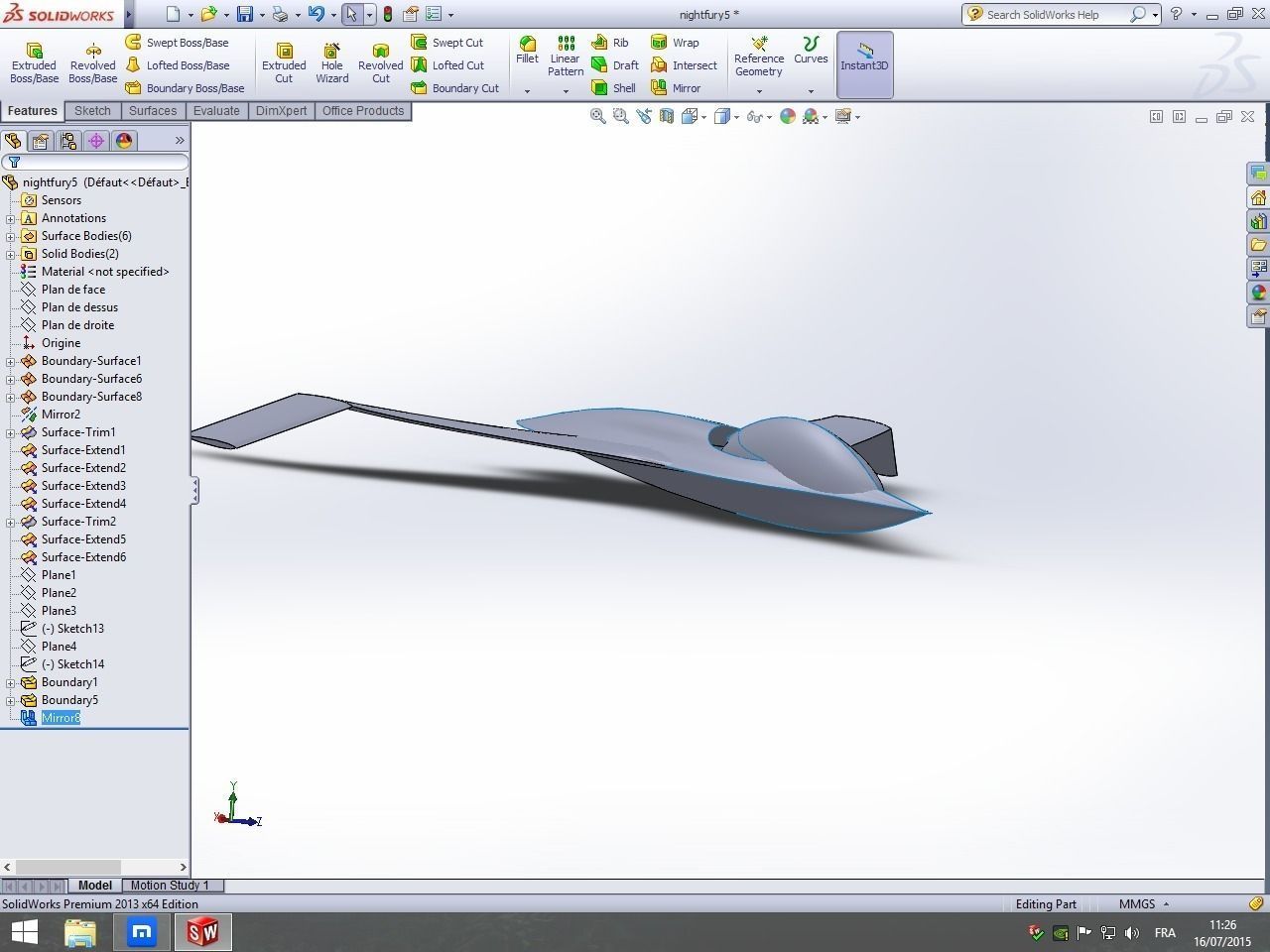
Task: Open the Windows Start button
Action: (x=24, y=932)
